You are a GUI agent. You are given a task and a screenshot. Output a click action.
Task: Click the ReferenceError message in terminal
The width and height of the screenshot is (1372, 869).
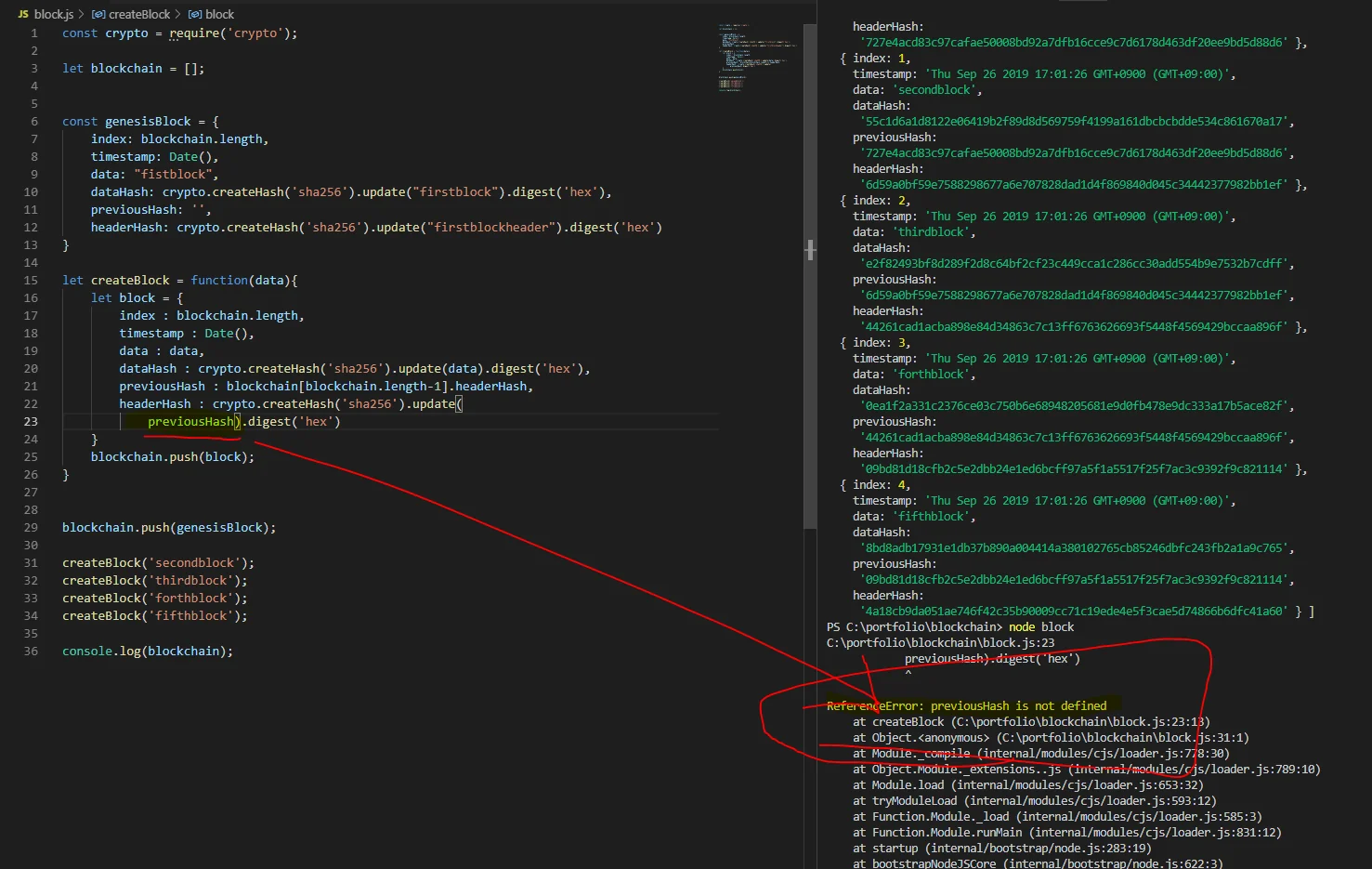pyautogui.click(x=966, y=705)
